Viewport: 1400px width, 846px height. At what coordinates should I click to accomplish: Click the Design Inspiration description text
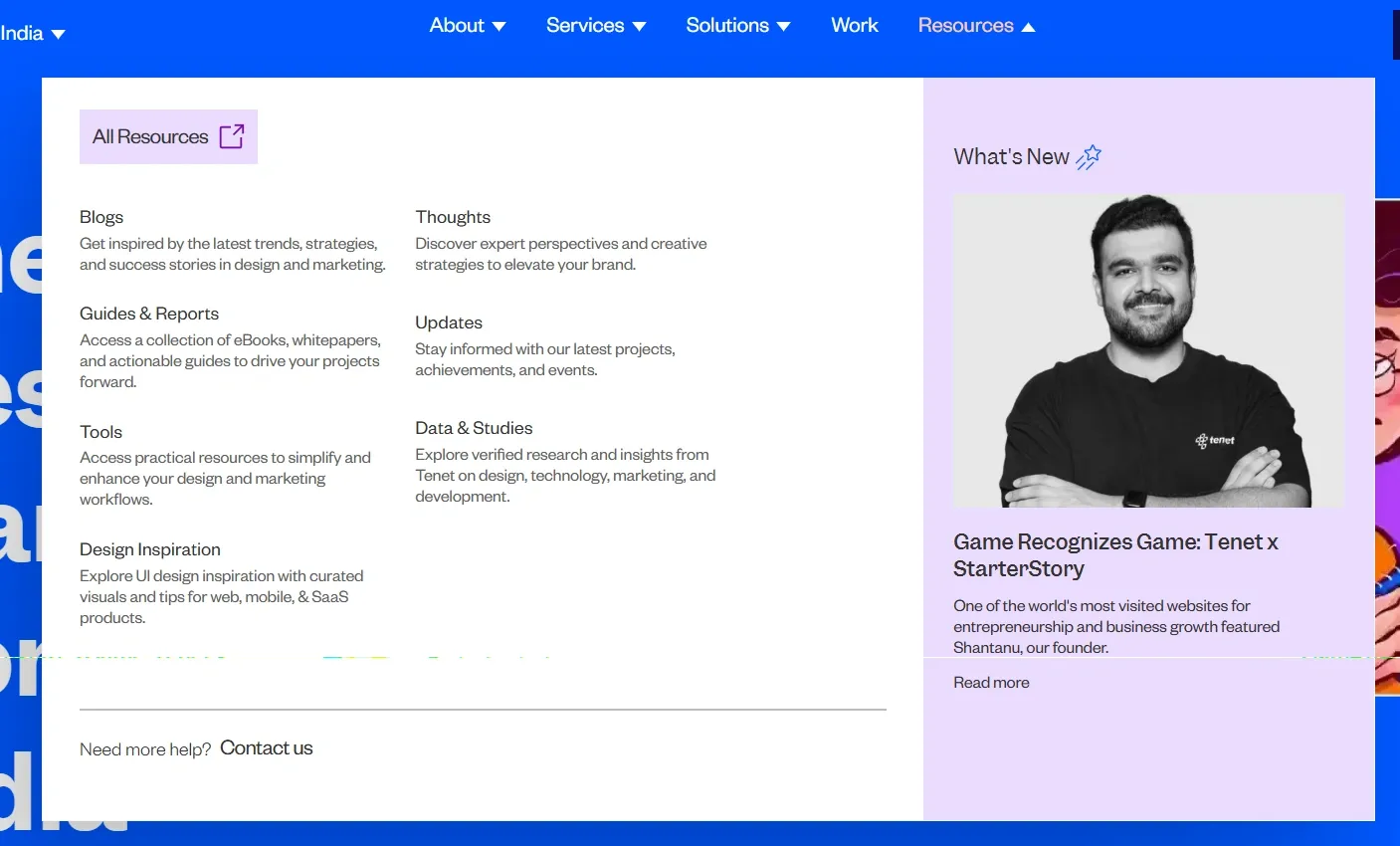click(x=222, y=597)
